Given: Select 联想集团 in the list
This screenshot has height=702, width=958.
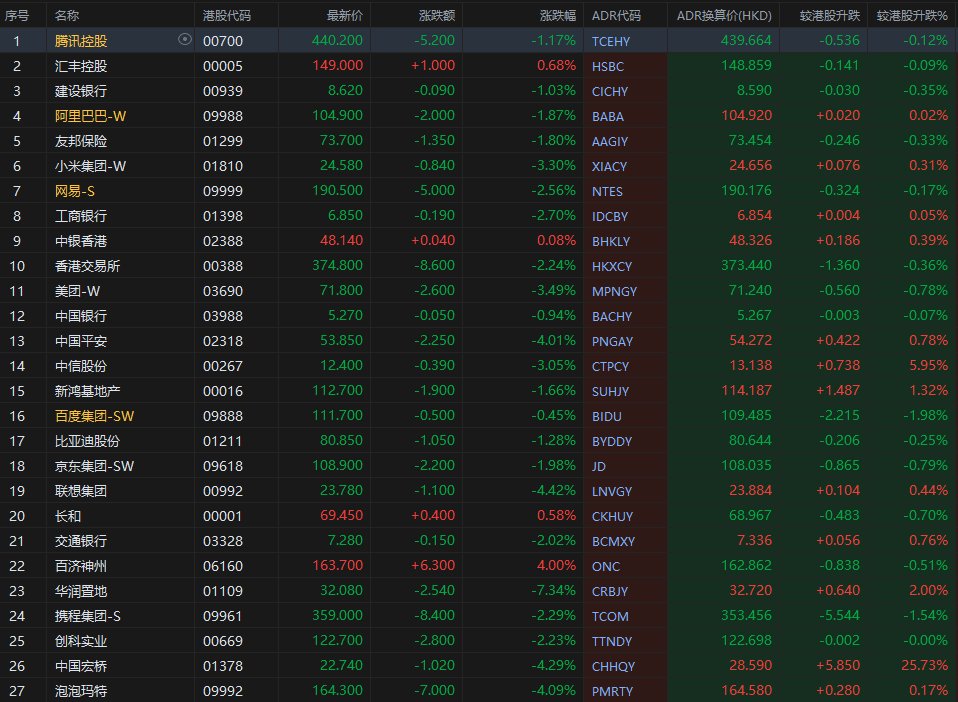Looking at the screenshot, I should click(81, 491).
